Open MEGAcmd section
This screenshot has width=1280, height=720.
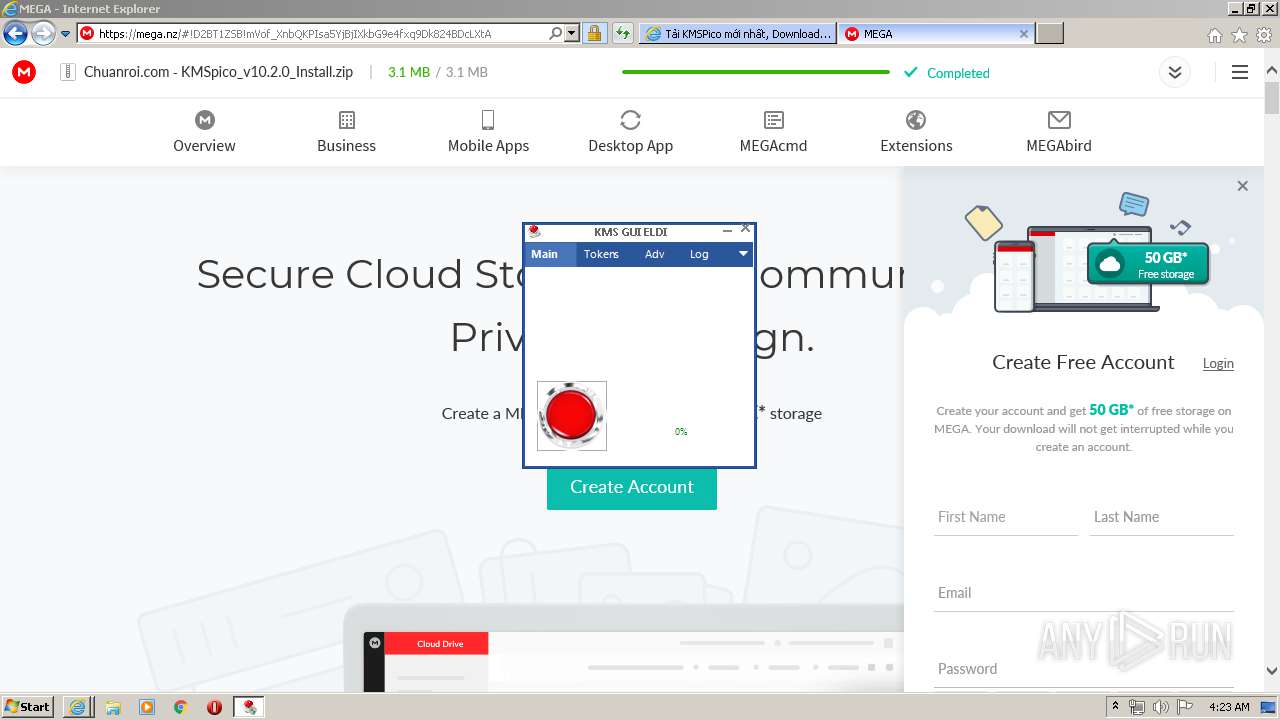(773, 132)
